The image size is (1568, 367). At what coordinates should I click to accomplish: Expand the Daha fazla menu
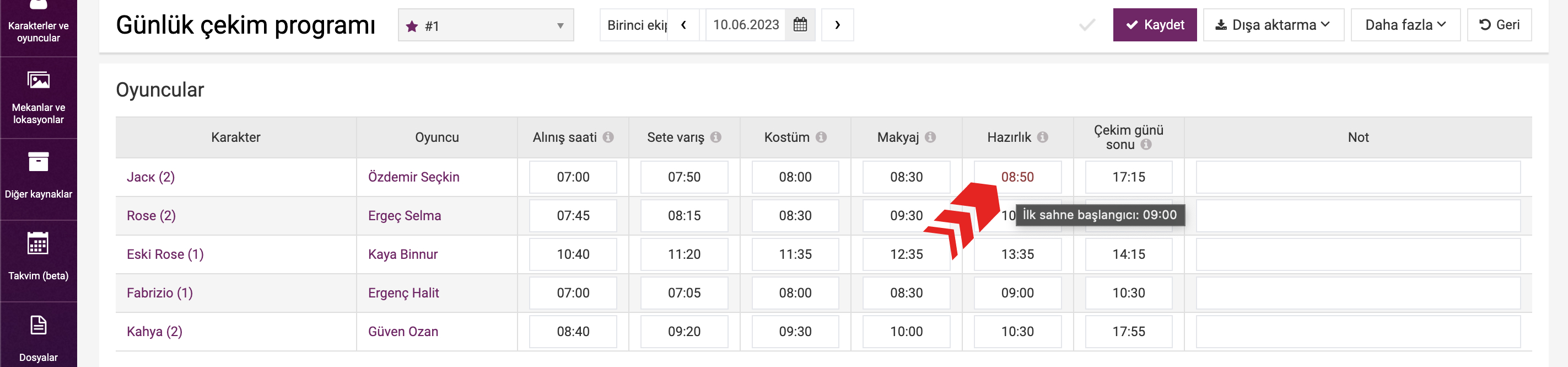pos(1405,25)
